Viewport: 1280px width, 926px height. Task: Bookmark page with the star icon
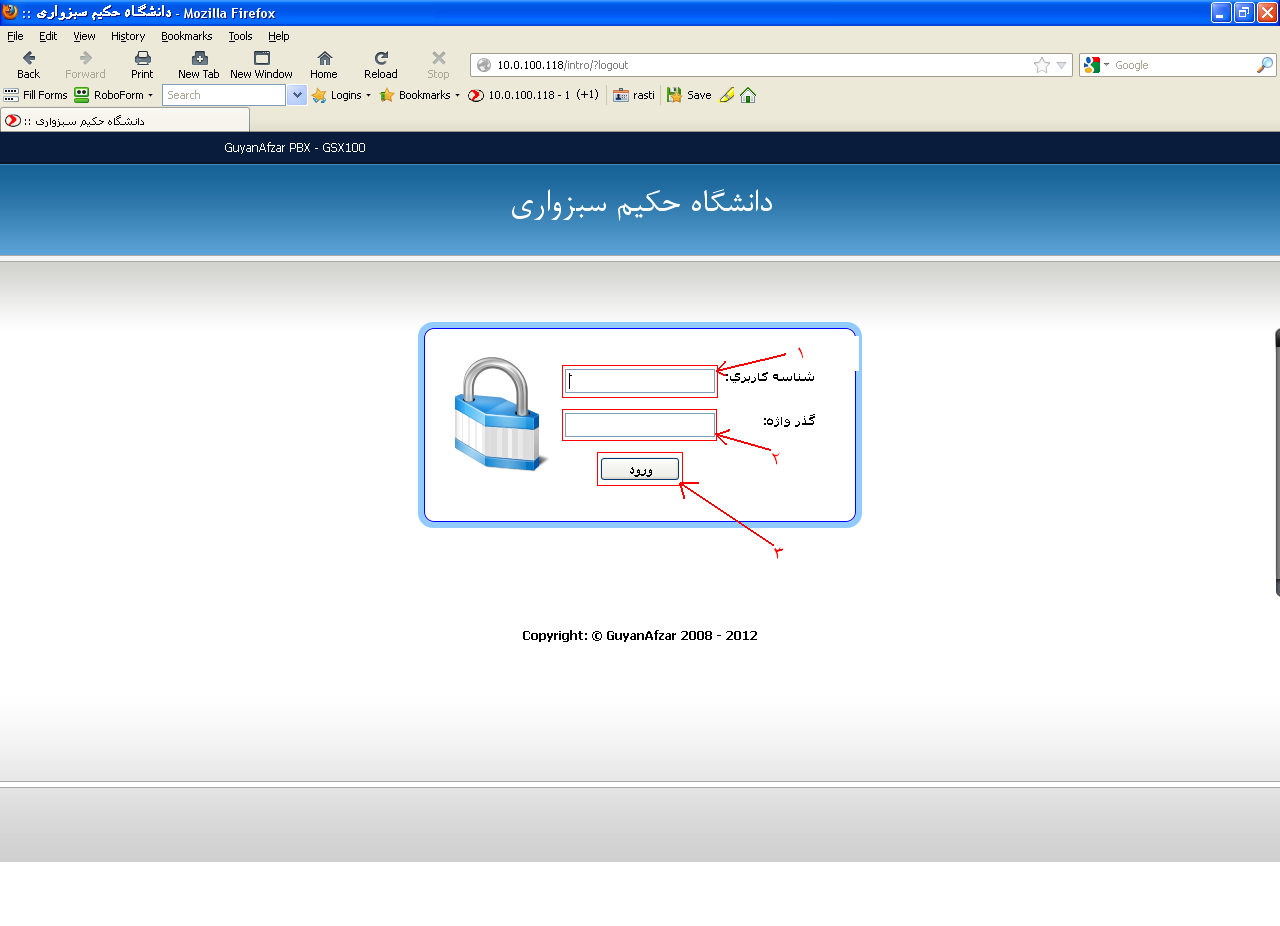point(1042,65)
